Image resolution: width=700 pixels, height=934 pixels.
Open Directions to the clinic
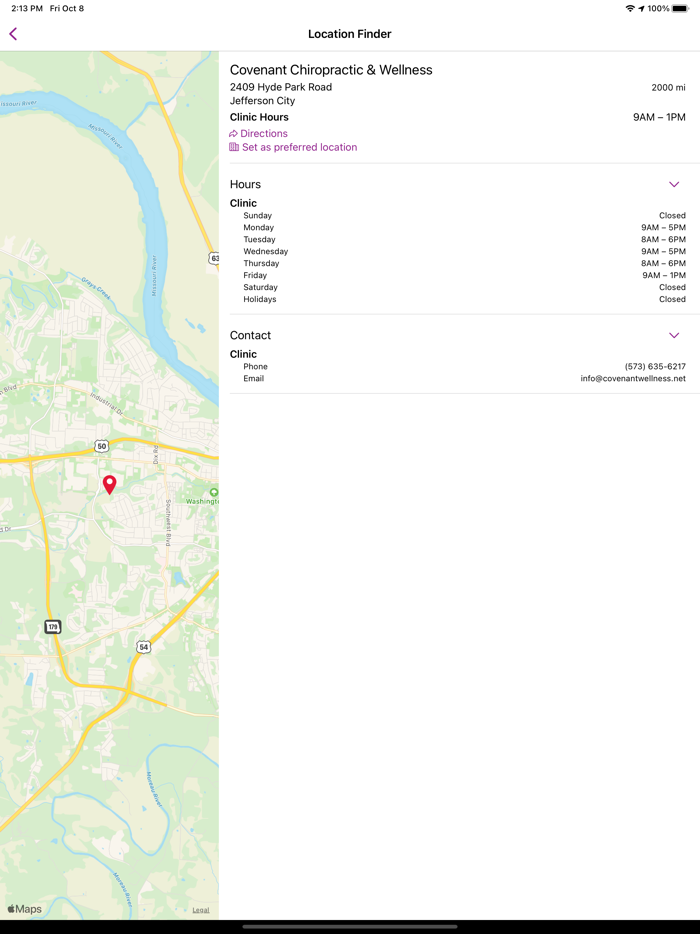click(x=259, y=133)
